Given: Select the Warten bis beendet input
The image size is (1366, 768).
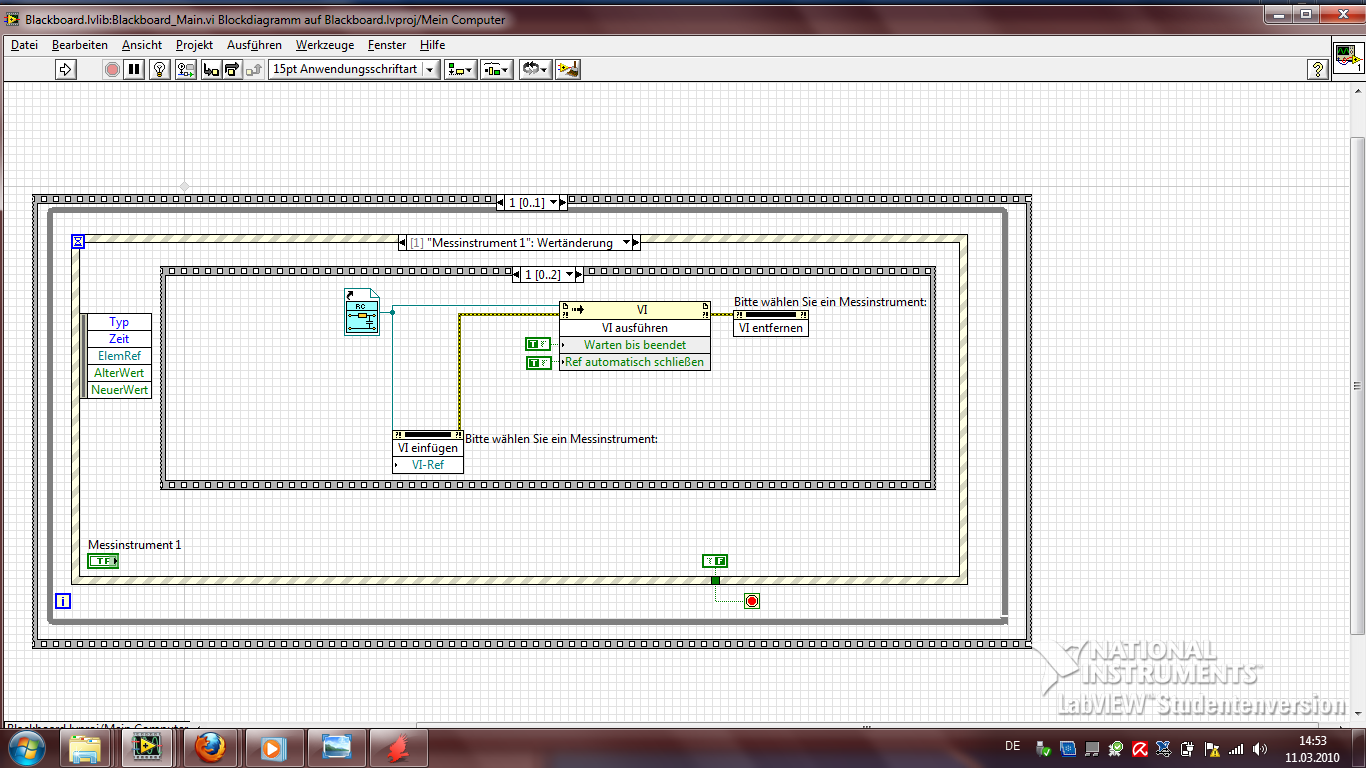Looking at the screenshot, I should (x=635, y=345).
